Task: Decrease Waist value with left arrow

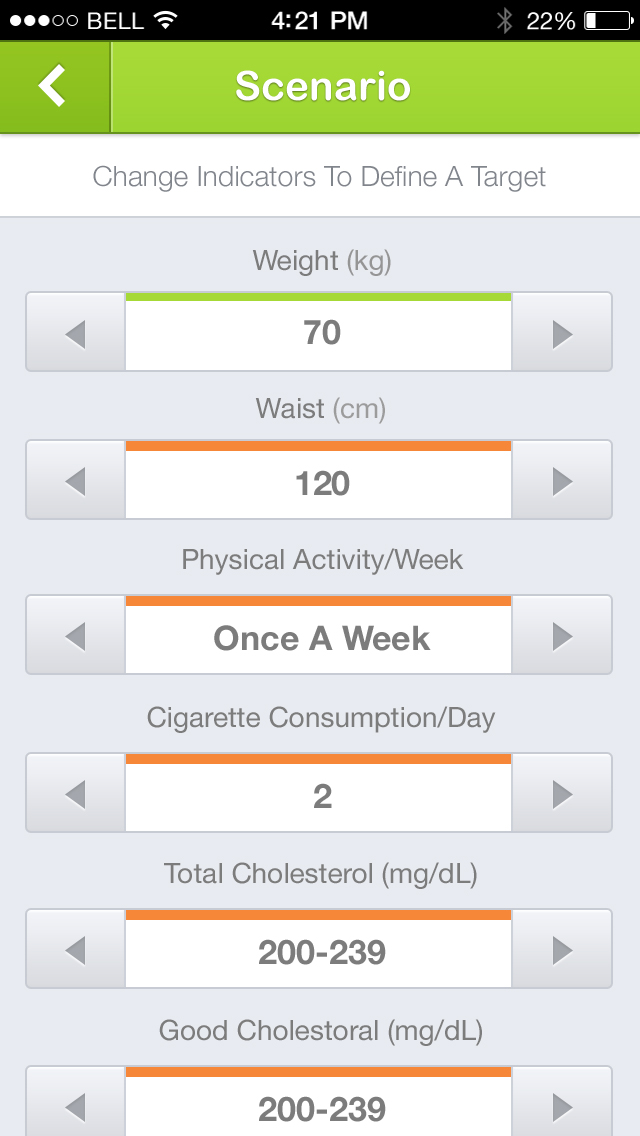Action: pyautogui.click(x=75, y=482)
